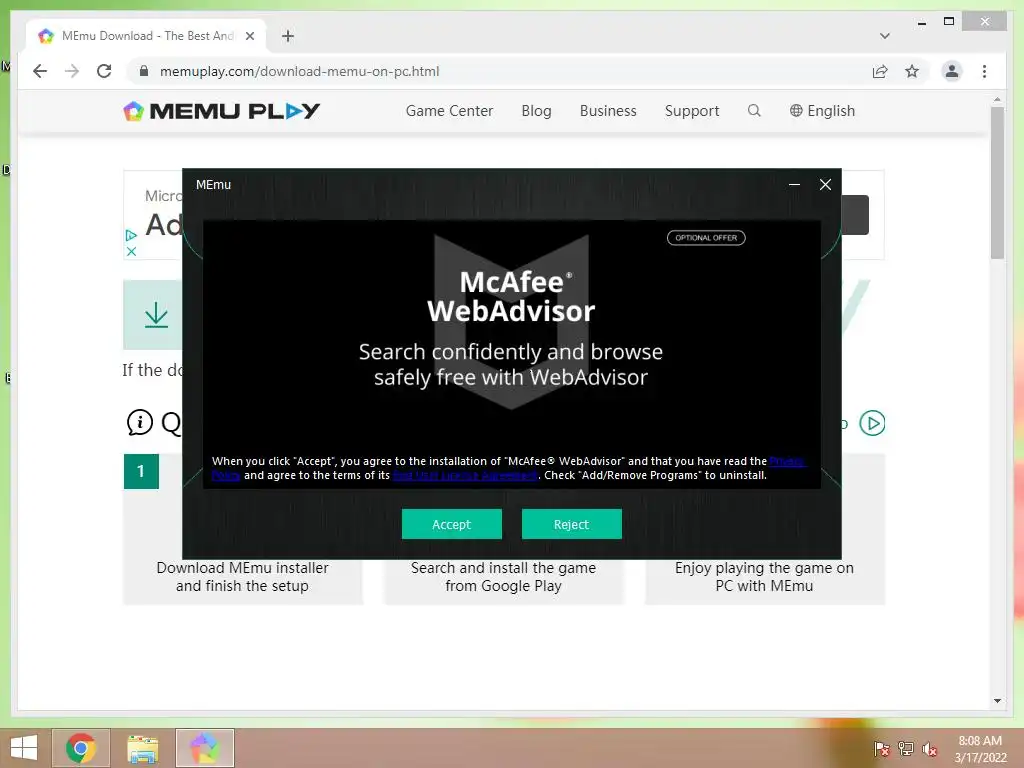The width and height of the screenshot is (1024, 768).
Task: Click 'Enjoy playing the game on PC' text
Action: [x=764, y=577]
